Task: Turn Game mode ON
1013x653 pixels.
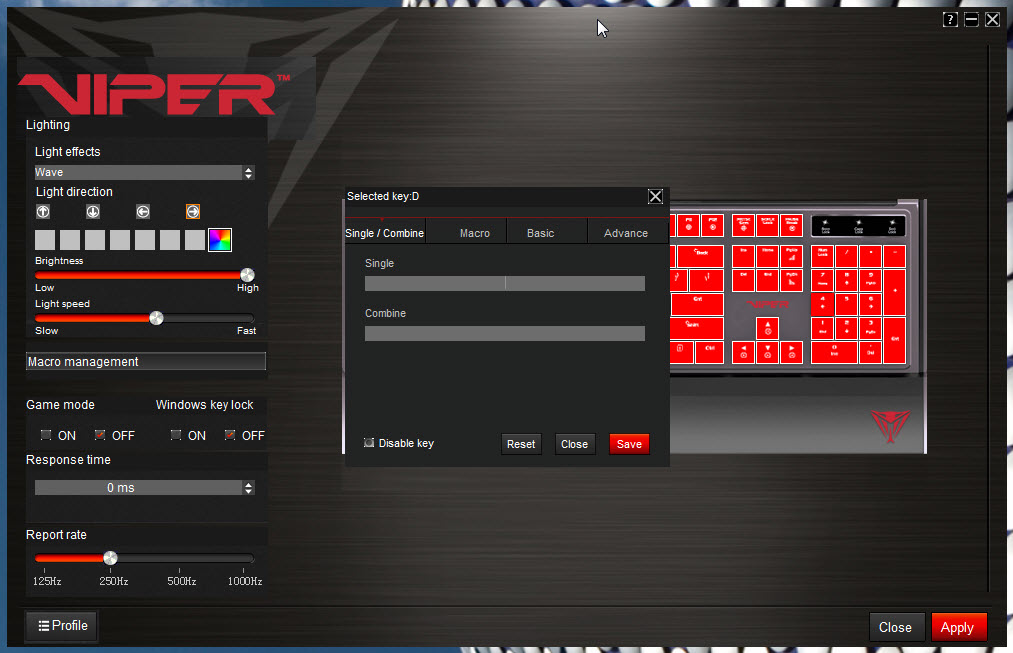Action: 46,435
